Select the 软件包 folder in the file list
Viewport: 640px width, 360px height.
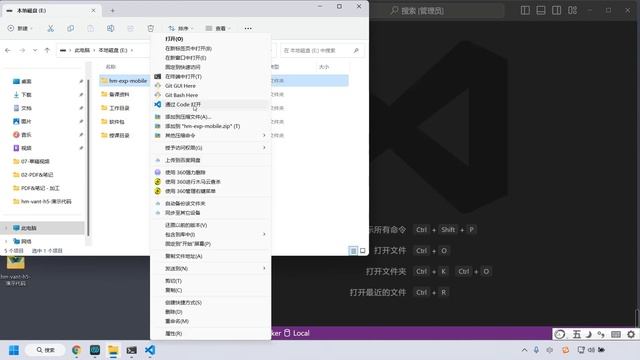117,122
